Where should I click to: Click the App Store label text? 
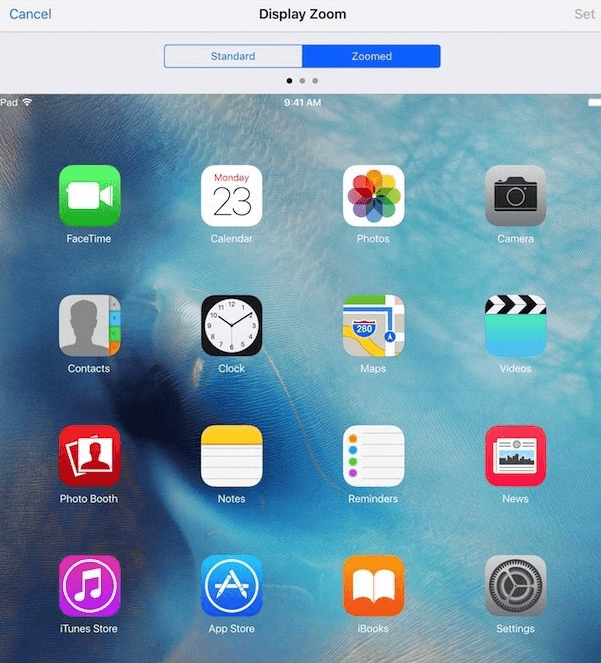coord(231,629)
